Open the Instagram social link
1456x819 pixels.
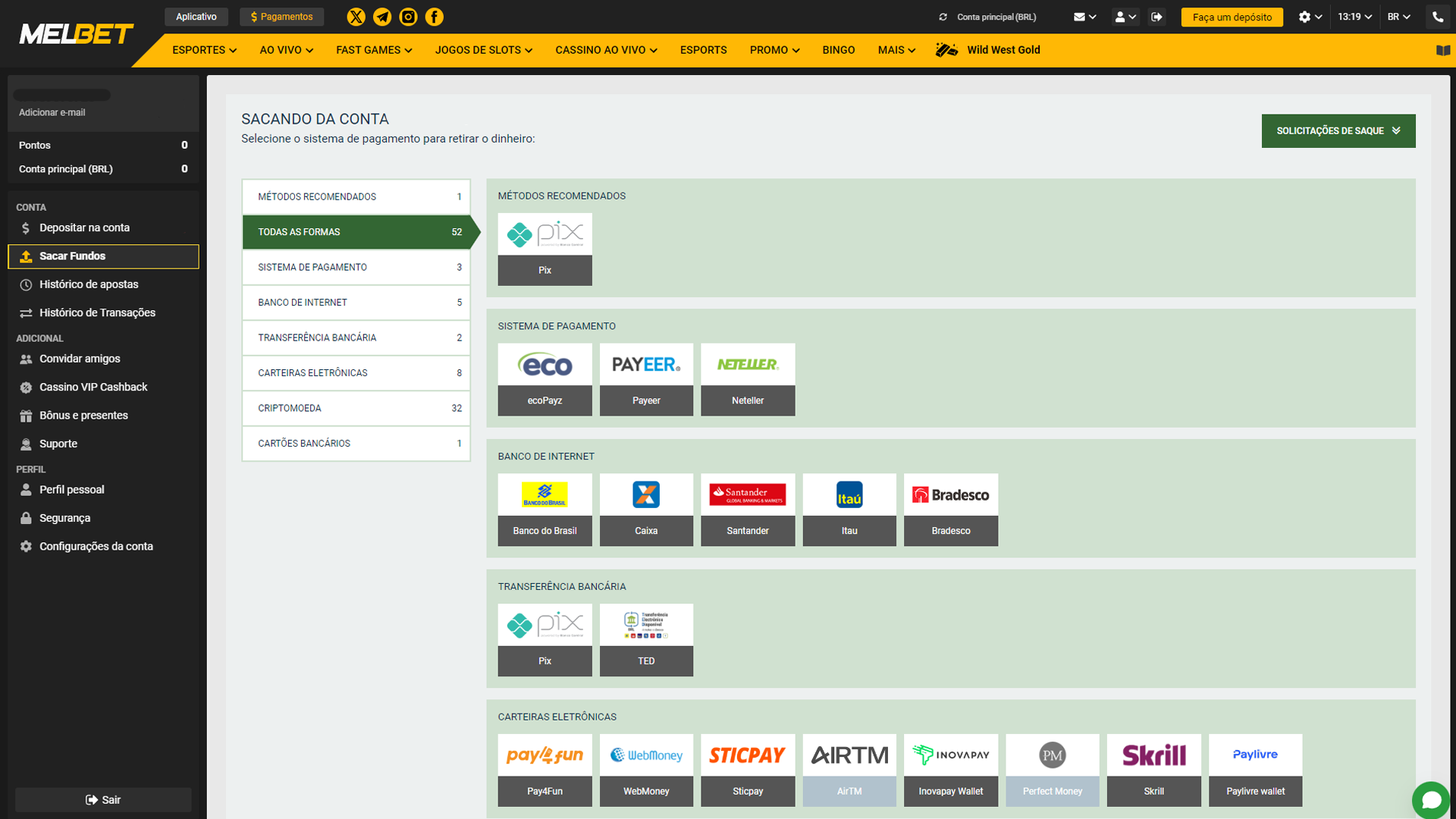pos(408,17)
